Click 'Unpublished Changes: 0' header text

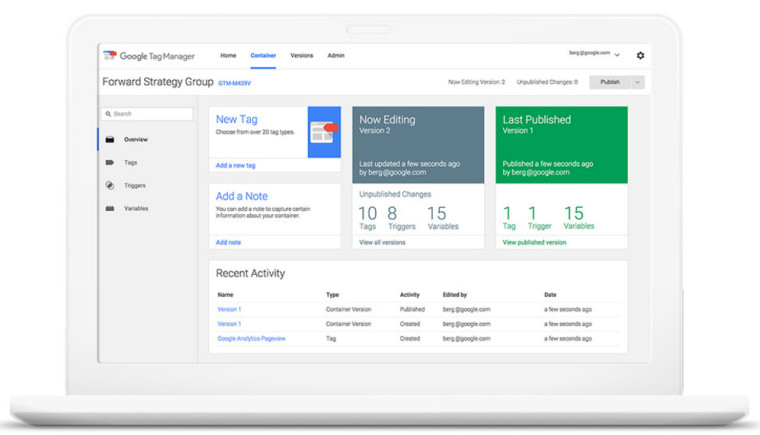(547, 82)
